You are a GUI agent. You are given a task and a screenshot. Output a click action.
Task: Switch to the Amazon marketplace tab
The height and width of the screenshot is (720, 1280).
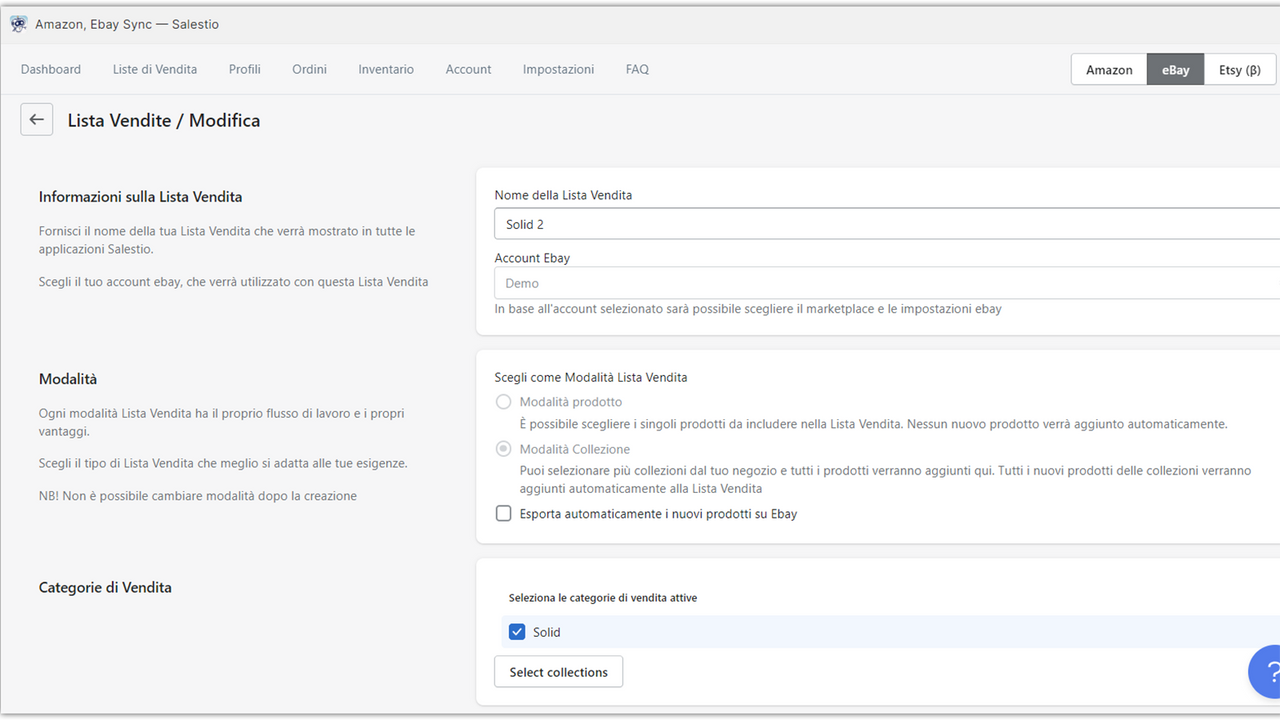click(x=1109, y=70)
